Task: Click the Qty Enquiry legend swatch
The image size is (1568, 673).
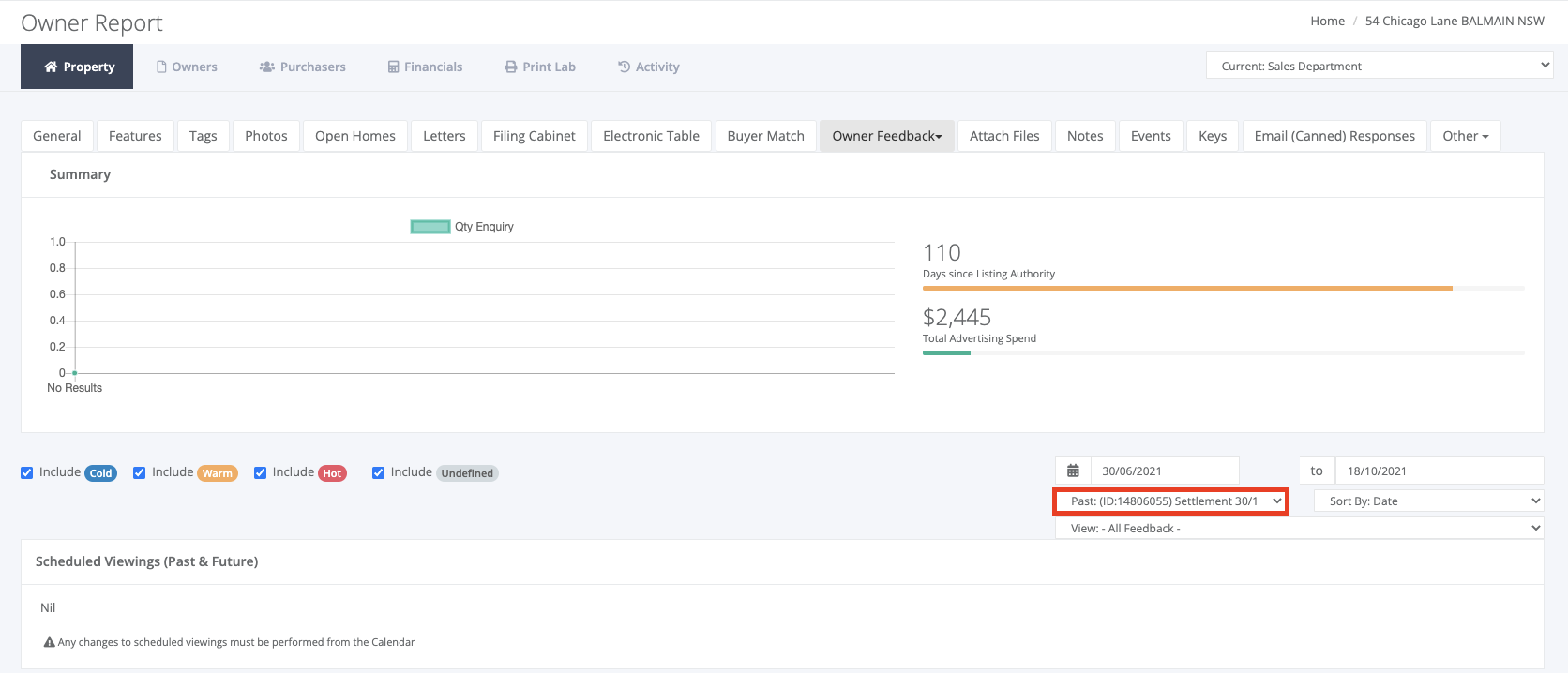Action: pos(430,227)
